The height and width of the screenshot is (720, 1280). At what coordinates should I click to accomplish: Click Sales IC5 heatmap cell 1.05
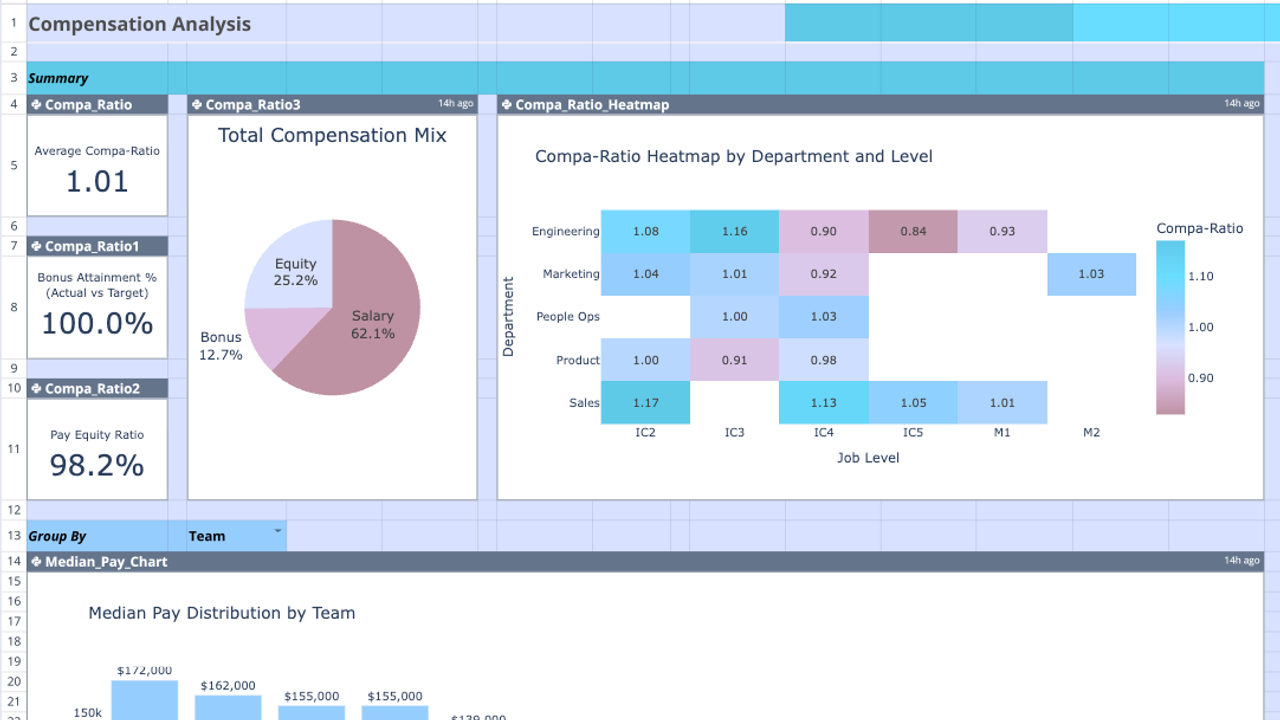(x=913, y=403)
